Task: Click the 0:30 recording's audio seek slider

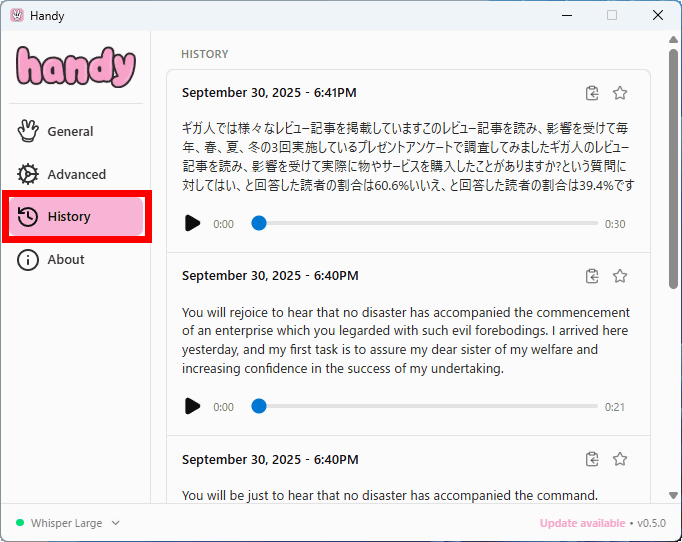Action: tap(425, 223)
